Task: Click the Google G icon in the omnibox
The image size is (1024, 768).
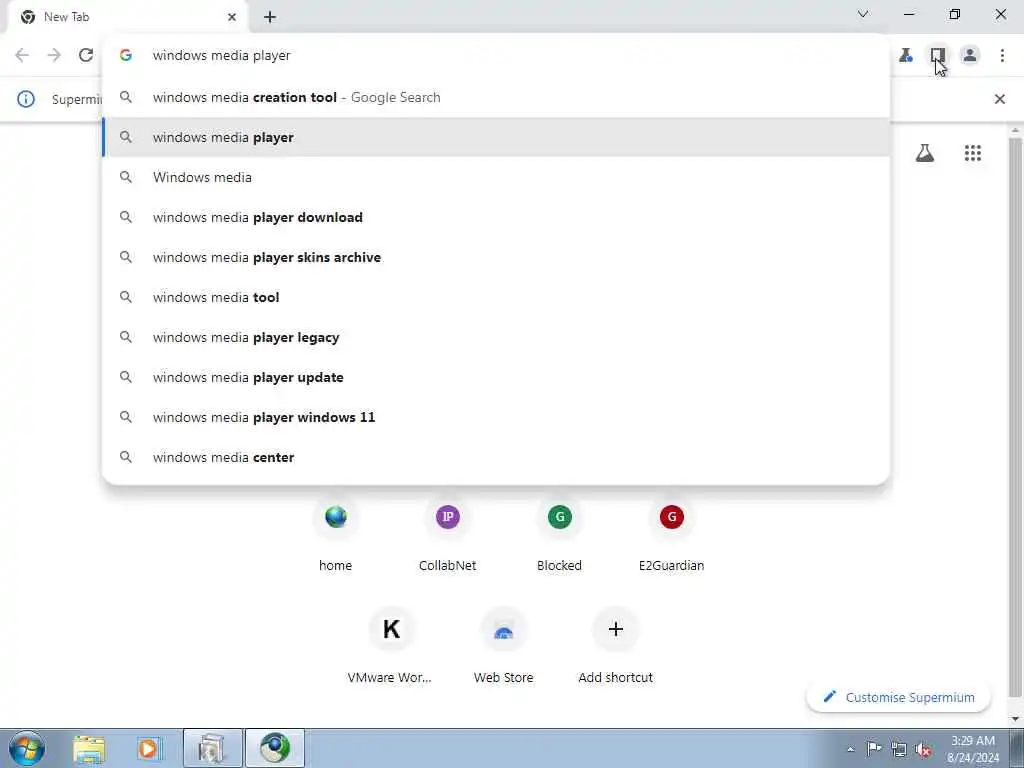Action: click(x=126, y=56)
